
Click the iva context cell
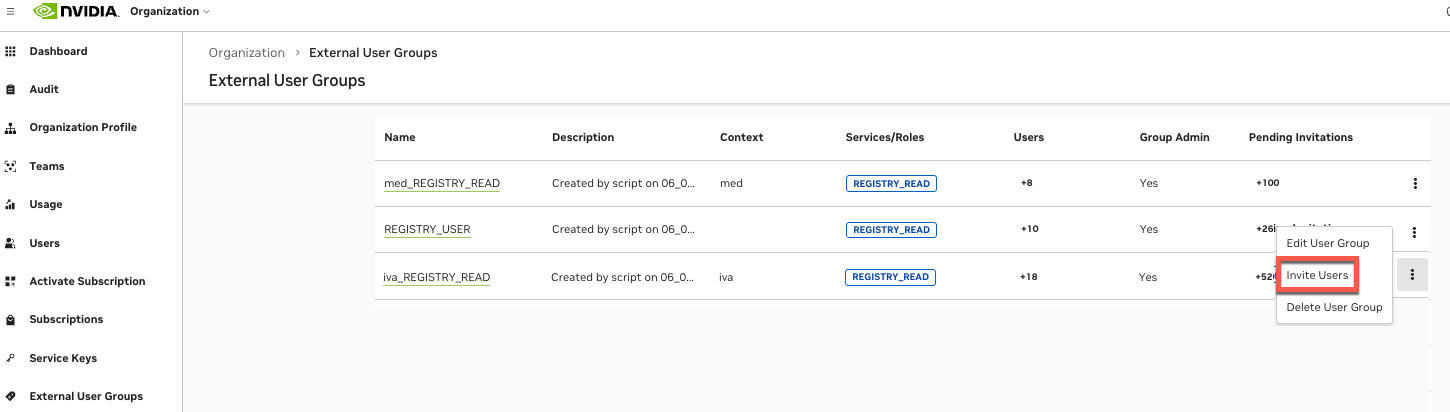coord(727,277)
